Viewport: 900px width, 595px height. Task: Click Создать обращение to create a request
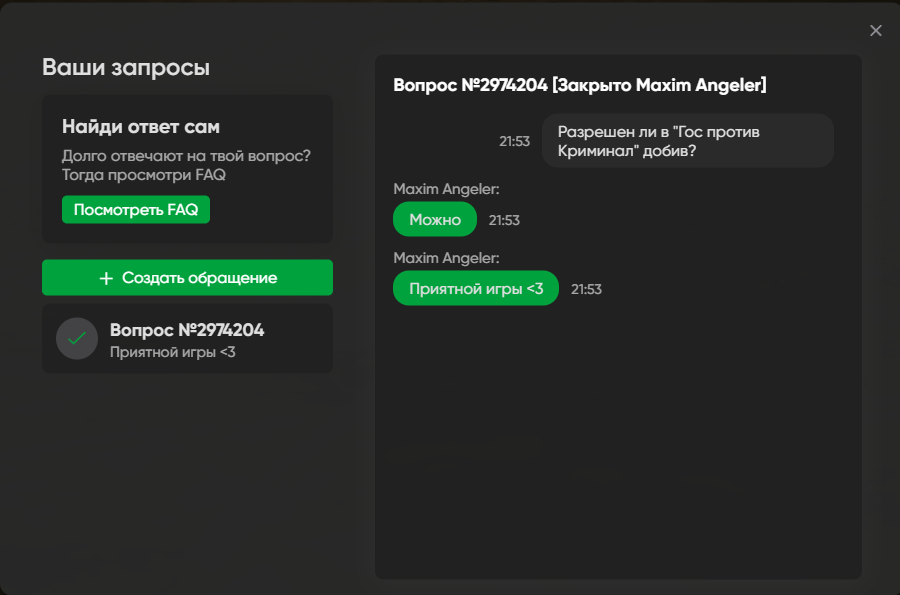187,278
